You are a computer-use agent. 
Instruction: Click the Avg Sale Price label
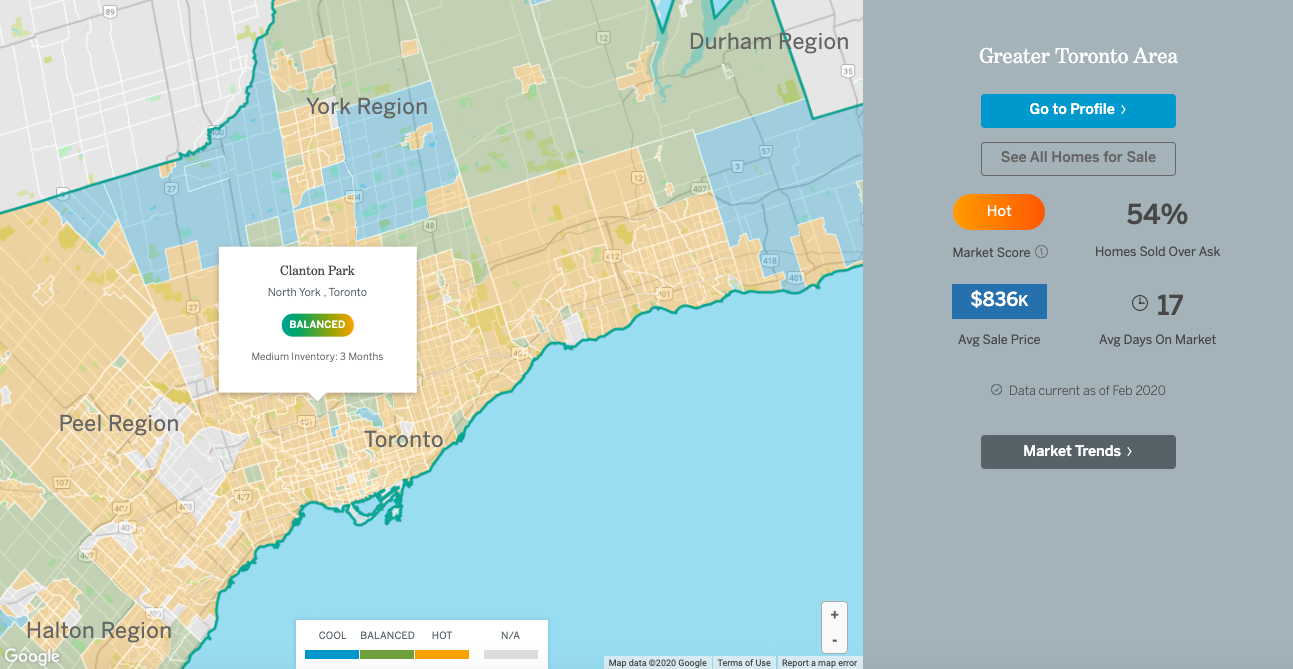999,340
